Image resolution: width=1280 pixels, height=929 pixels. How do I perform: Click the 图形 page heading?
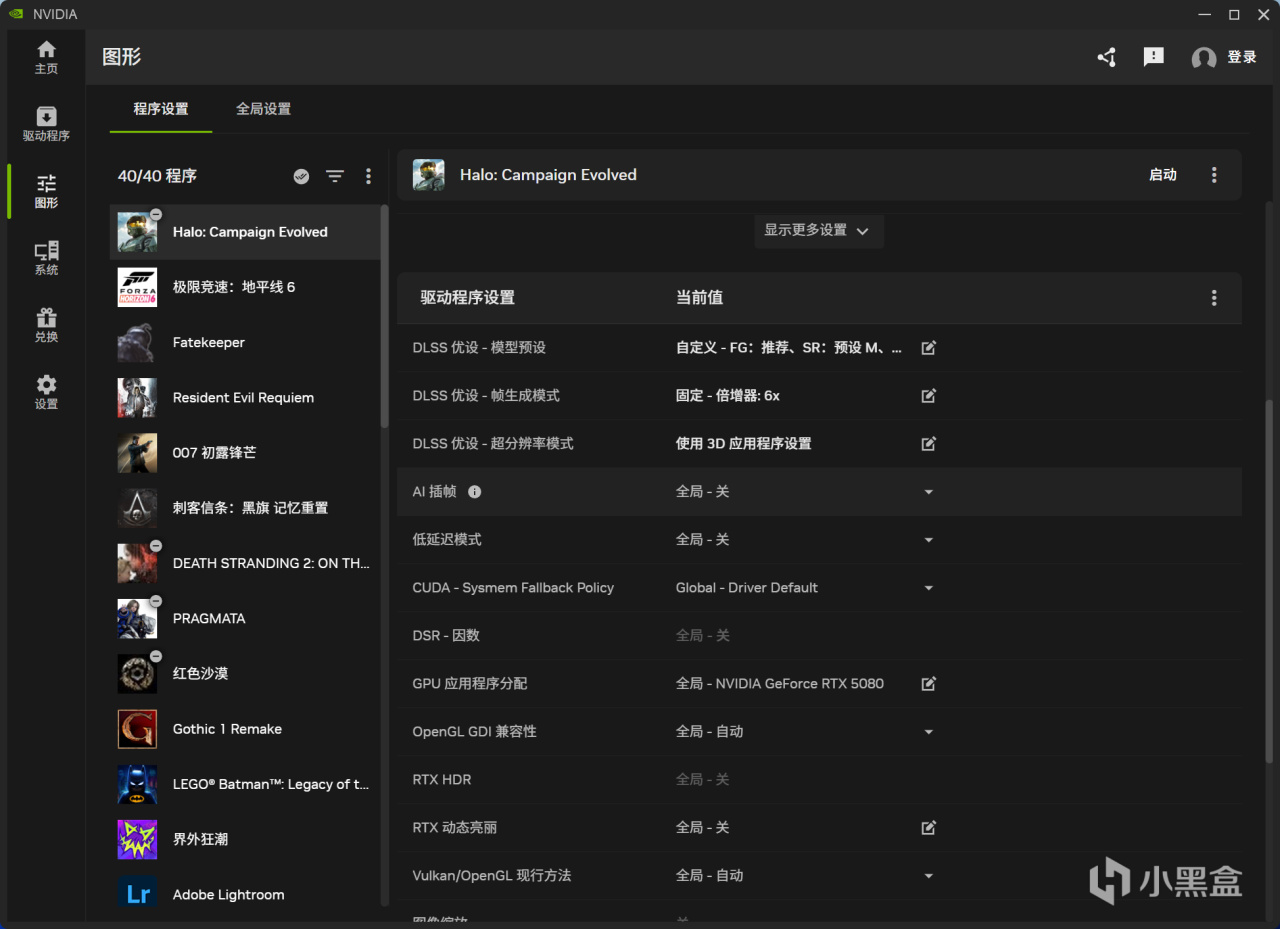[x=122, y=57]
